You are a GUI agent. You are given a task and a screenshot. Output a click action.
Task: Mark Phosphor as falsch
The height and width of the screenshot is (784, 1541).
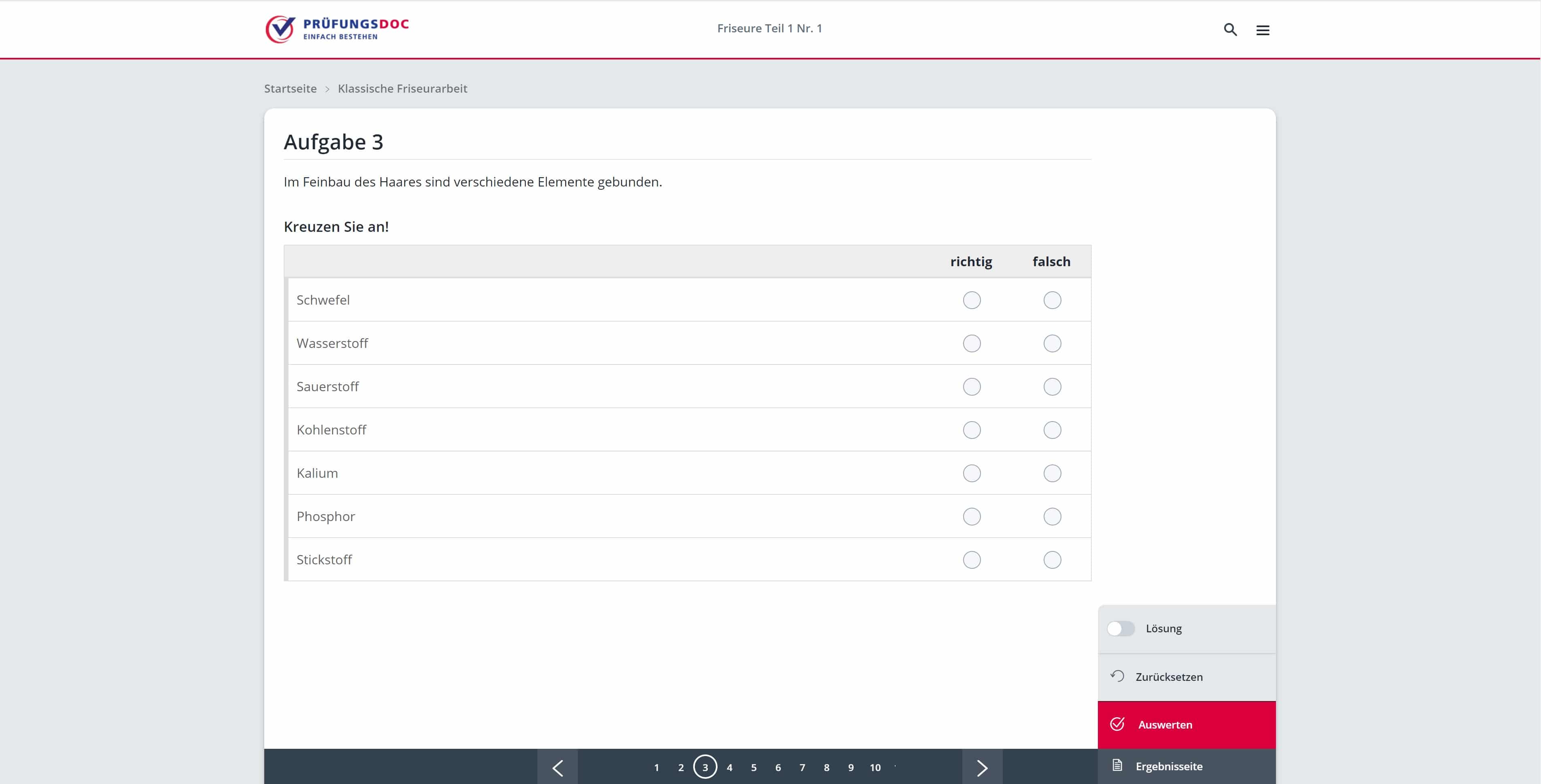[x=1052, y=517]
